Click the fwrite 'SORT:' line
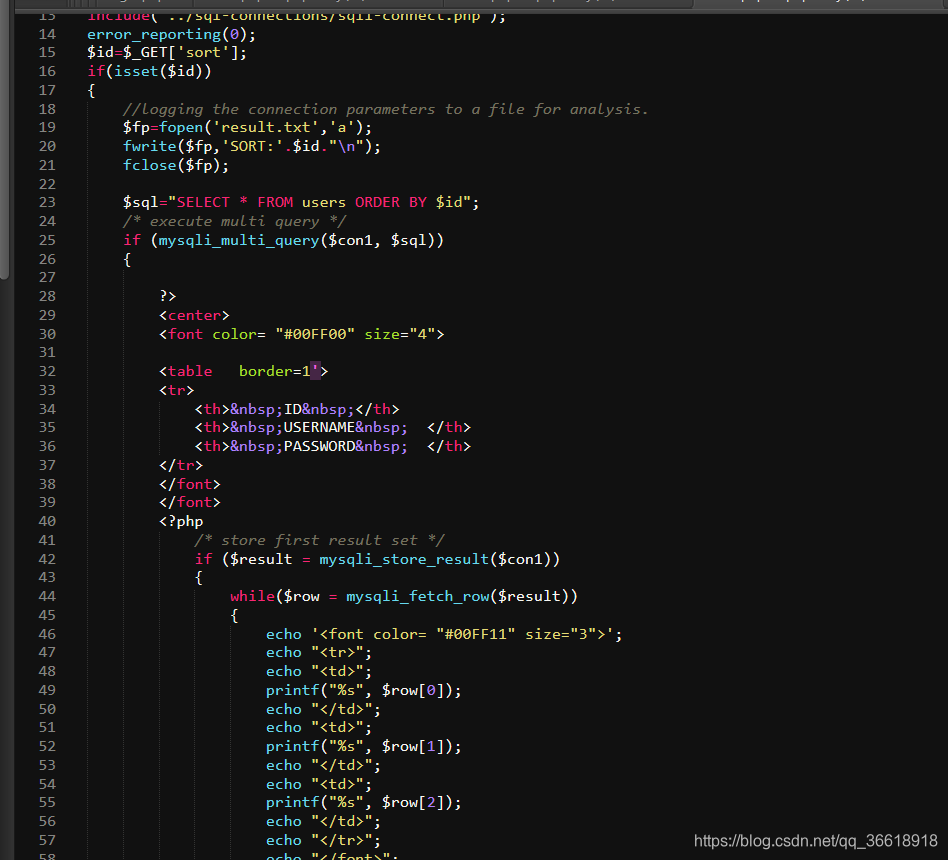Image resolution: width=948 pixels, height=860 pixels. pyautogui.click(x=252, y=146)
